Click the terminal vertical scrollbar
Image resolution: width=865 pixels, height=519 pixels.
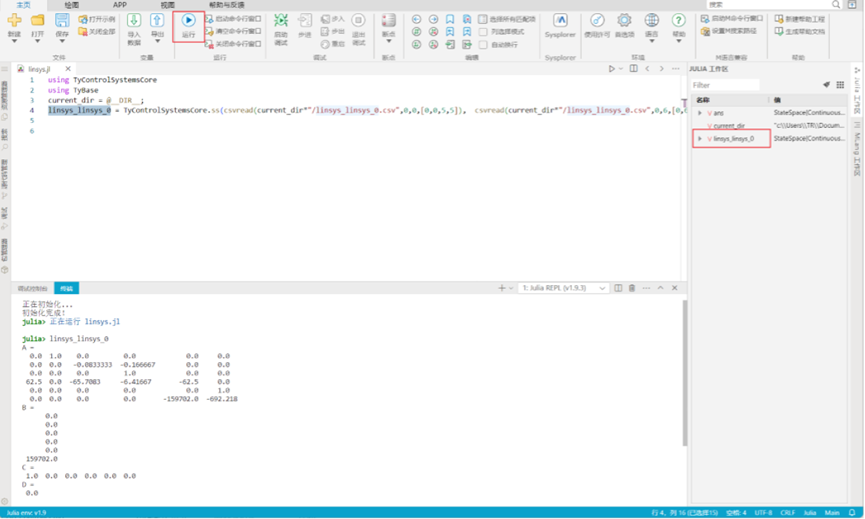tap(685, 373)
